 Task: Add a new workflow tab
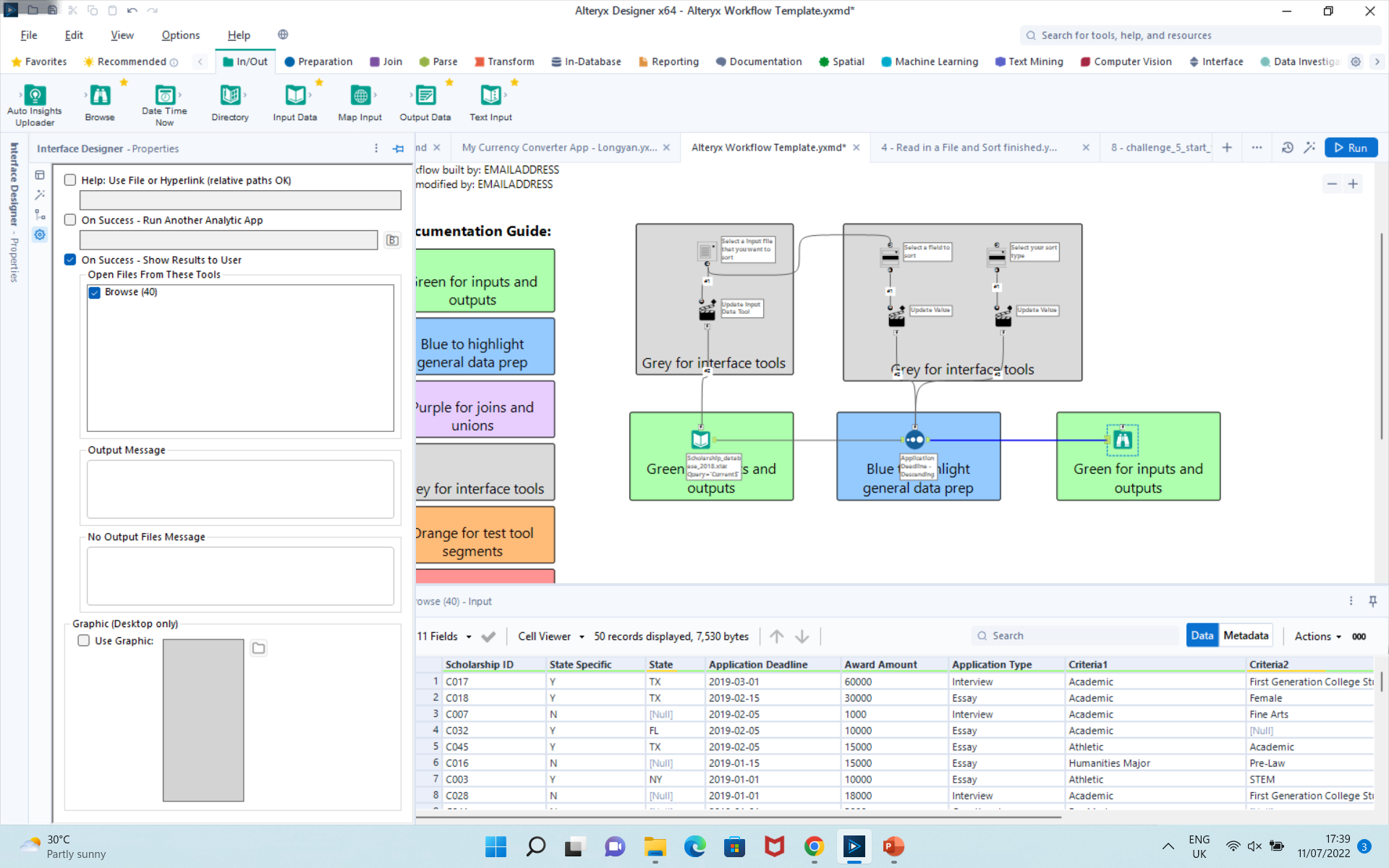tap(1227, 148)
